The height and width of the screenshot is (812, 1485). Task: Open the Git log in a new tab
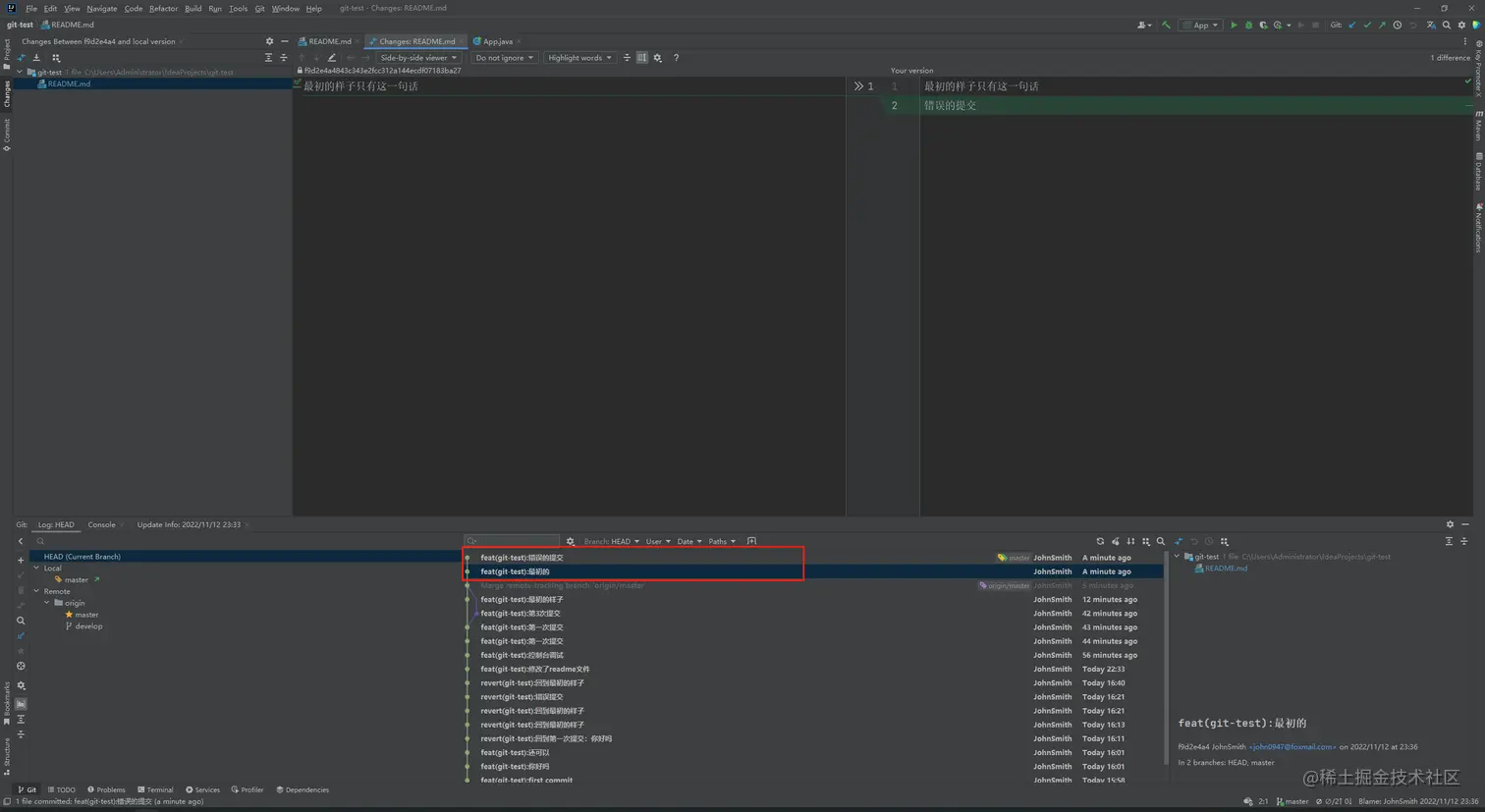pyautogui.click(x=751, y=541)
